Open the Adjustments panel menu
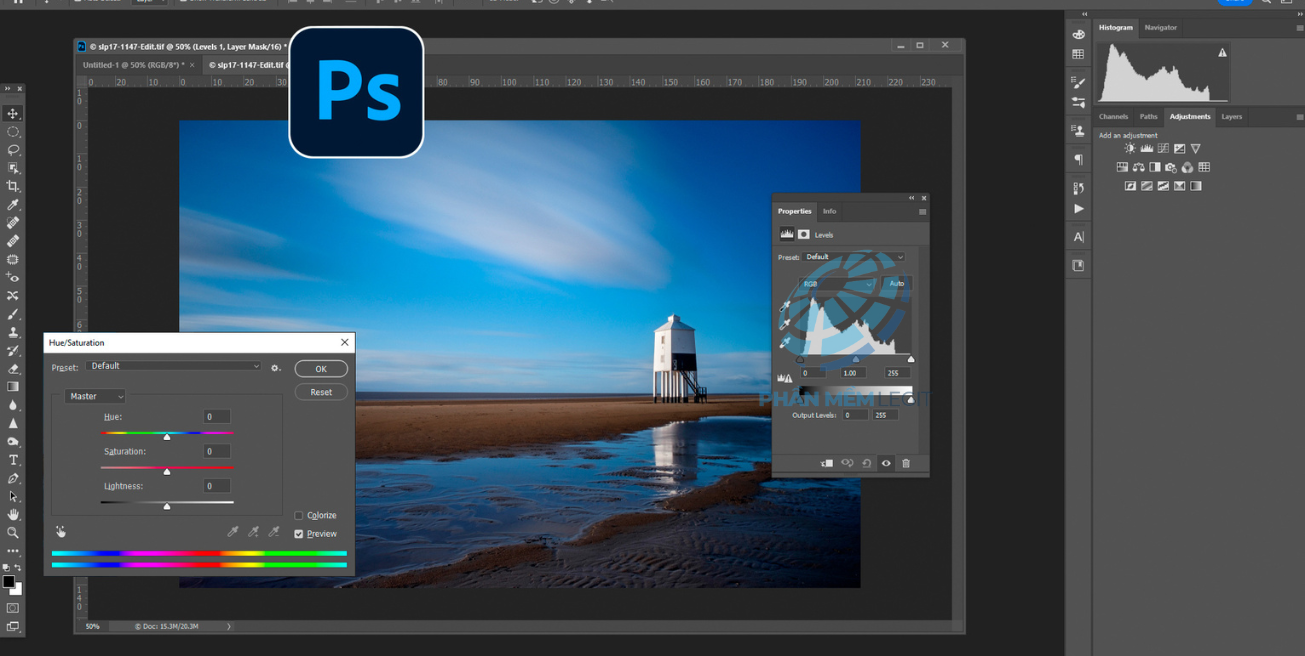Viewport: 1305px width, 656px height. (x=1299, y=117)
